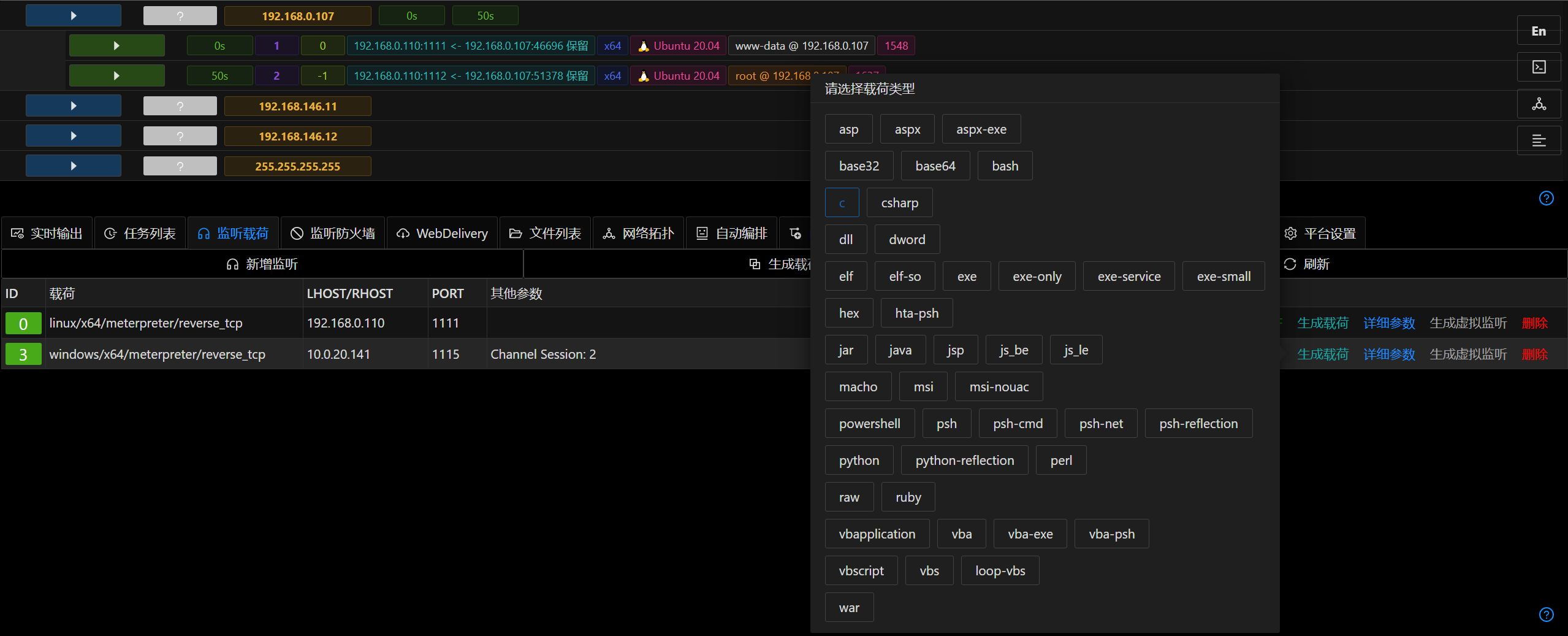Open the 文件列表 tab
This screenshot has height=636, width=1568.
(546, 233)
